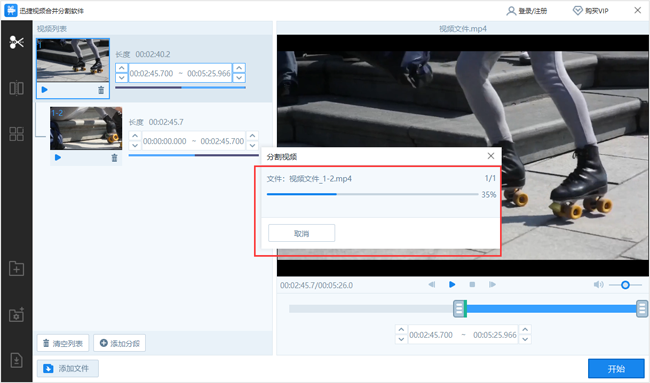Click the Add File button
Screen dimensions: 650x383
pos(68,368)
